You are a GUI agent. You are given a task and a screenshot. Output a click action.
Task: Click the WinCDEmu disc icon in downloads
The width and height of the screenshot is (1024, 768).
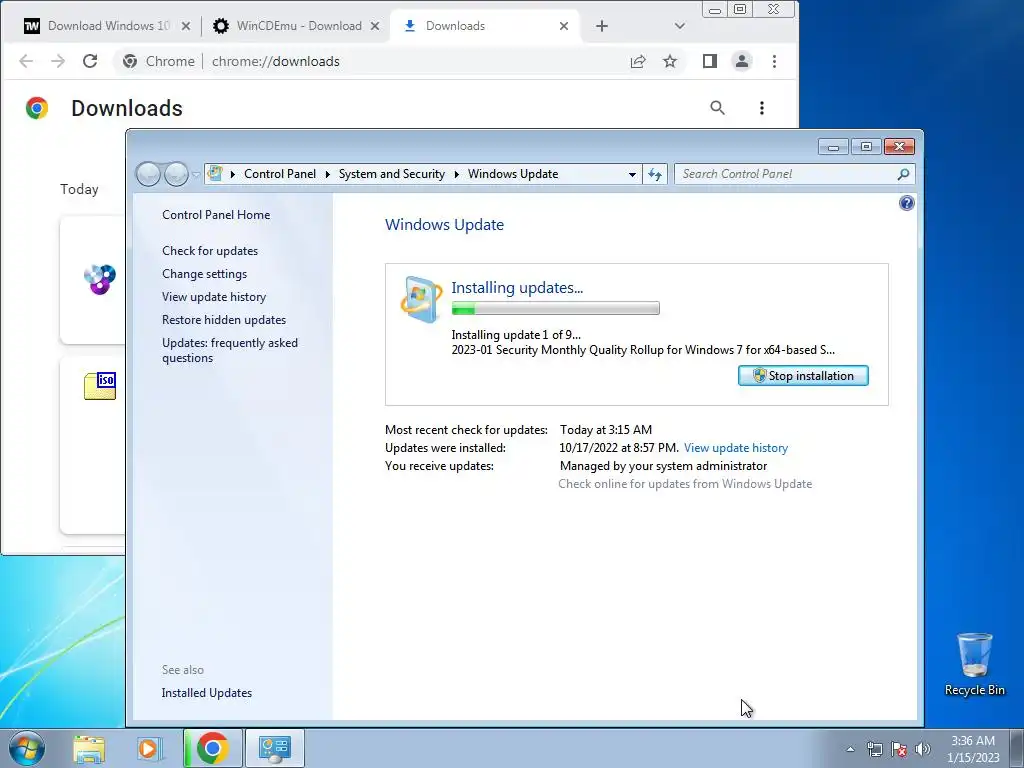(100, 280)
